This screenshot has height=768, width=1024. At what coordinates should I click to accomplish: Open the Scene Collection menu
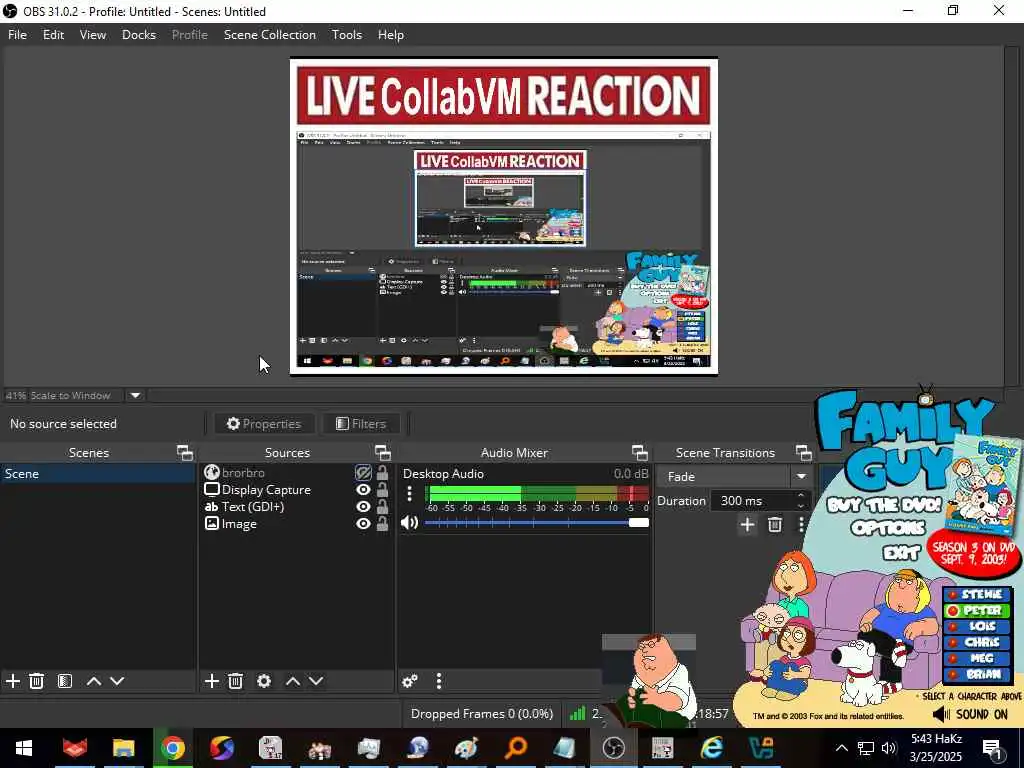click(270, 35)
